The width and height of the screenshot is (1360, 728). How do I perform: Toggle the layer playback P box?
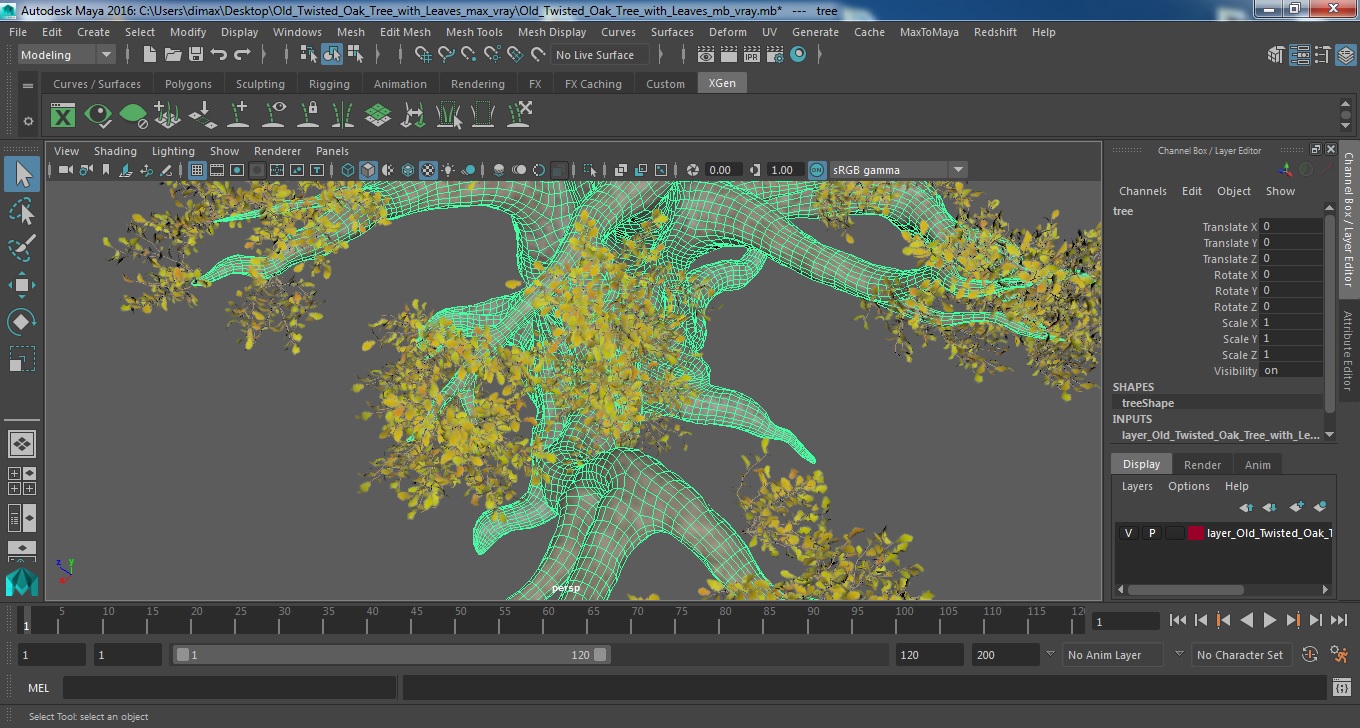pos(1151,533)
